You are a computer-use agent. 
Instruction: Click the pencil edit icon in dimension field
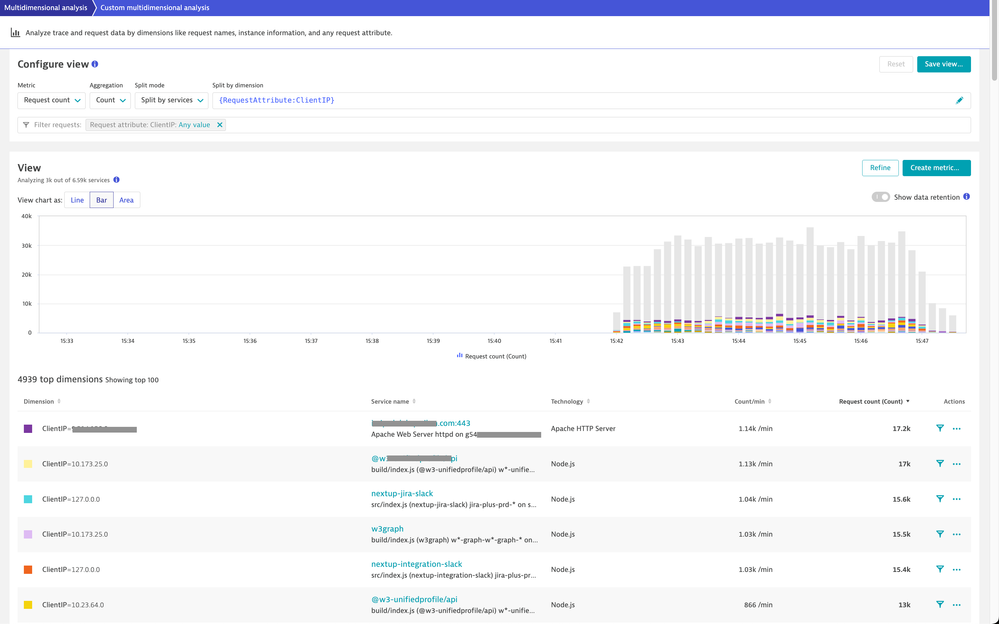[x=960, y=100]
